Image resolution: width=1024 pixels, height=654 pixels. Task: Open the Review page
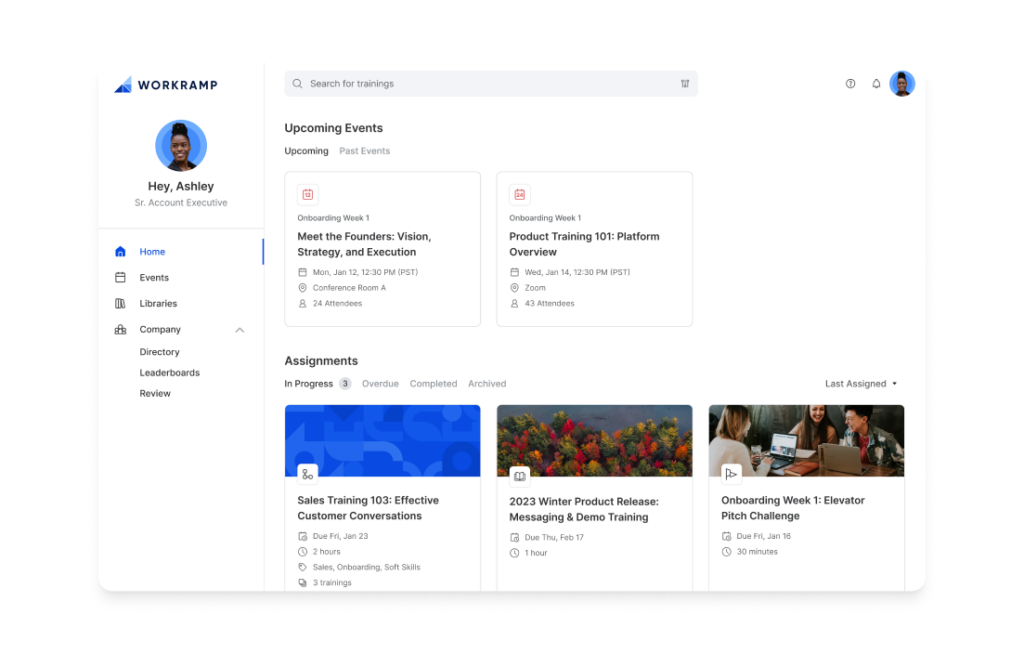coord(155,393)
